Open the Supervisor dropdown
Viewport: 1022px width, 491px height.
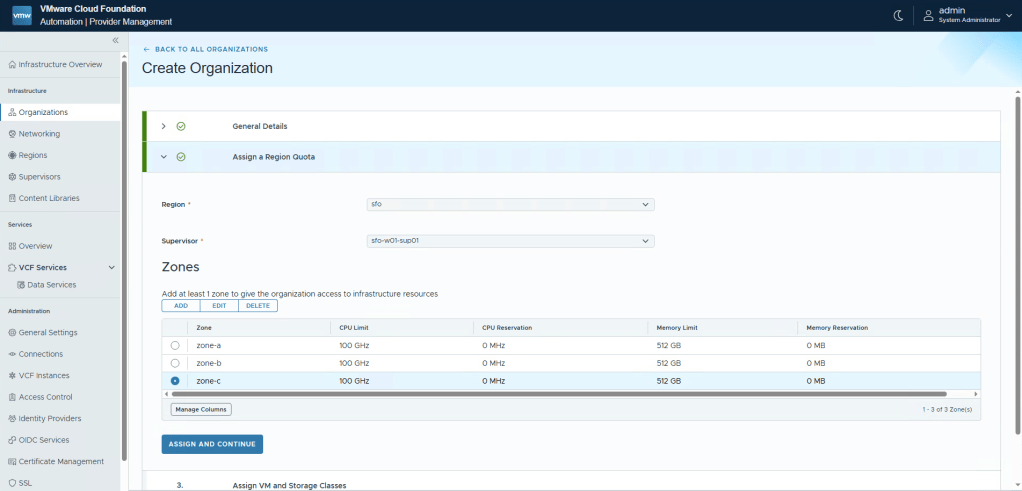(x=510, y=241)
